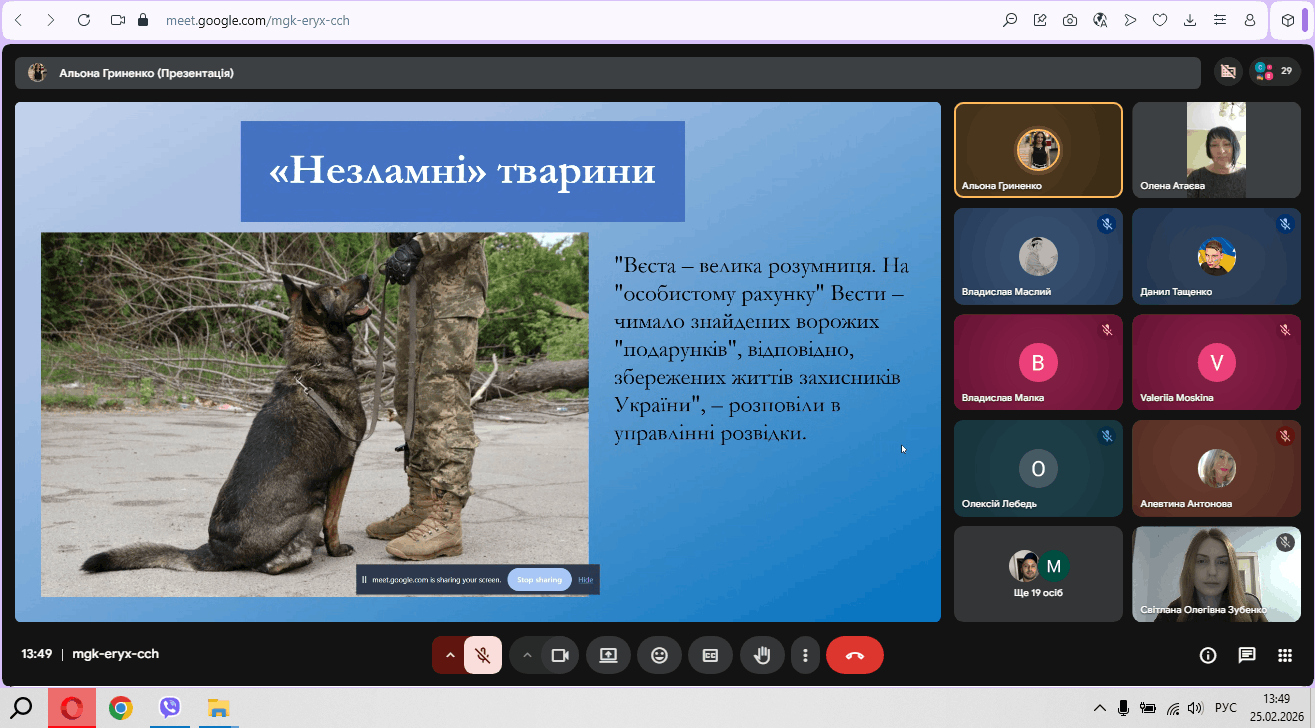Raise hand in the meeting

point(762,655)
